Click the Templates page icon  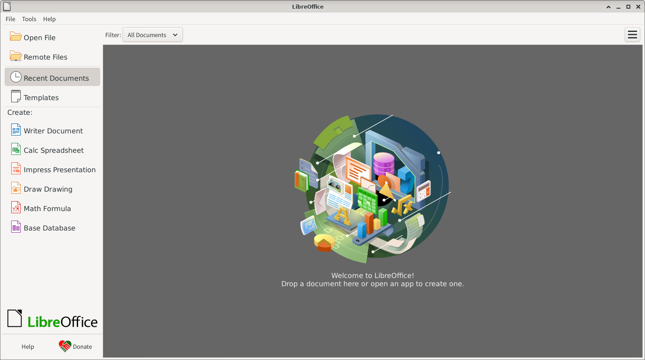(x=16, y=97)
